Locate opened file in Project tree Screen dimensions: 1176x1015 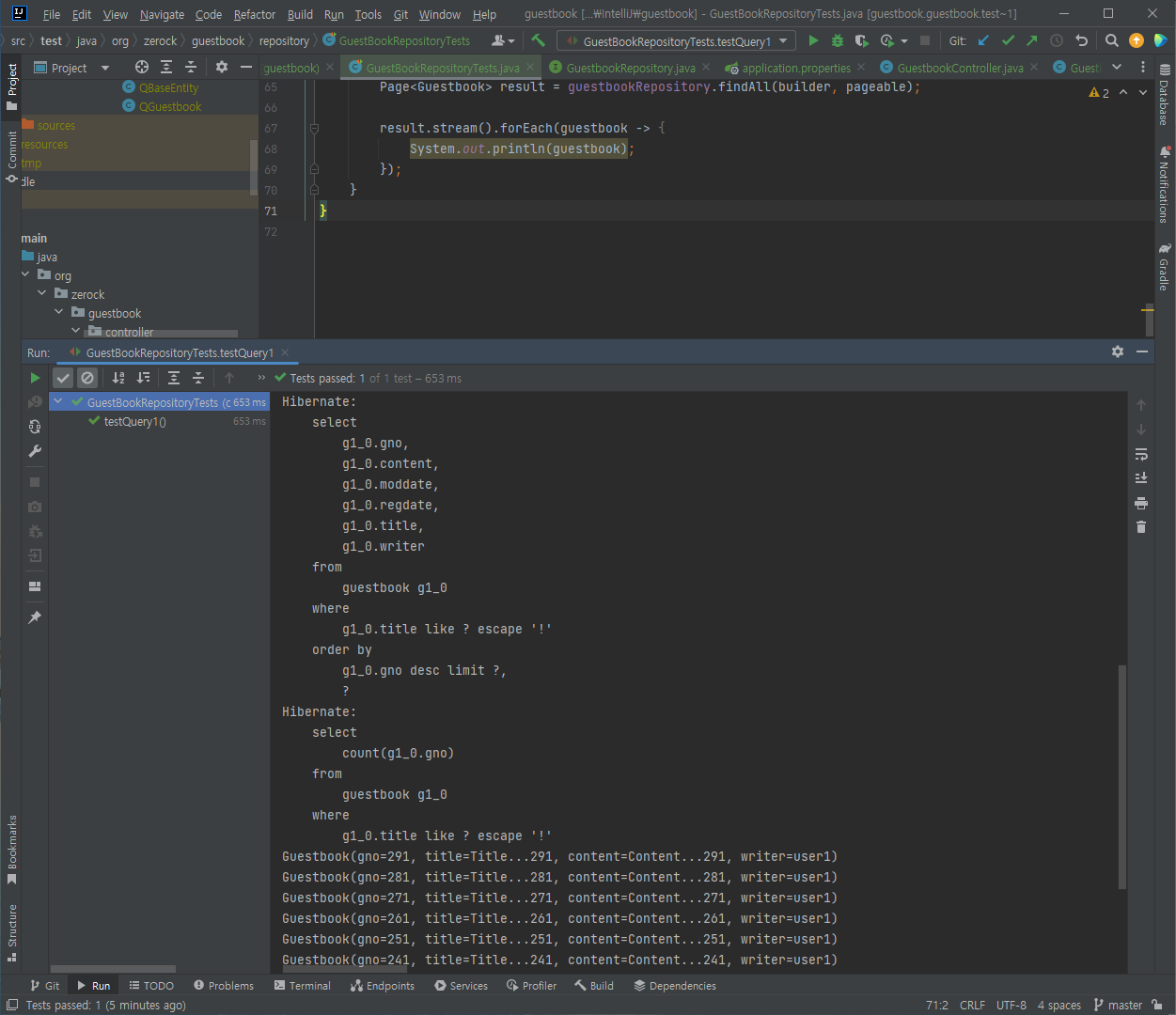pos(142,67)
